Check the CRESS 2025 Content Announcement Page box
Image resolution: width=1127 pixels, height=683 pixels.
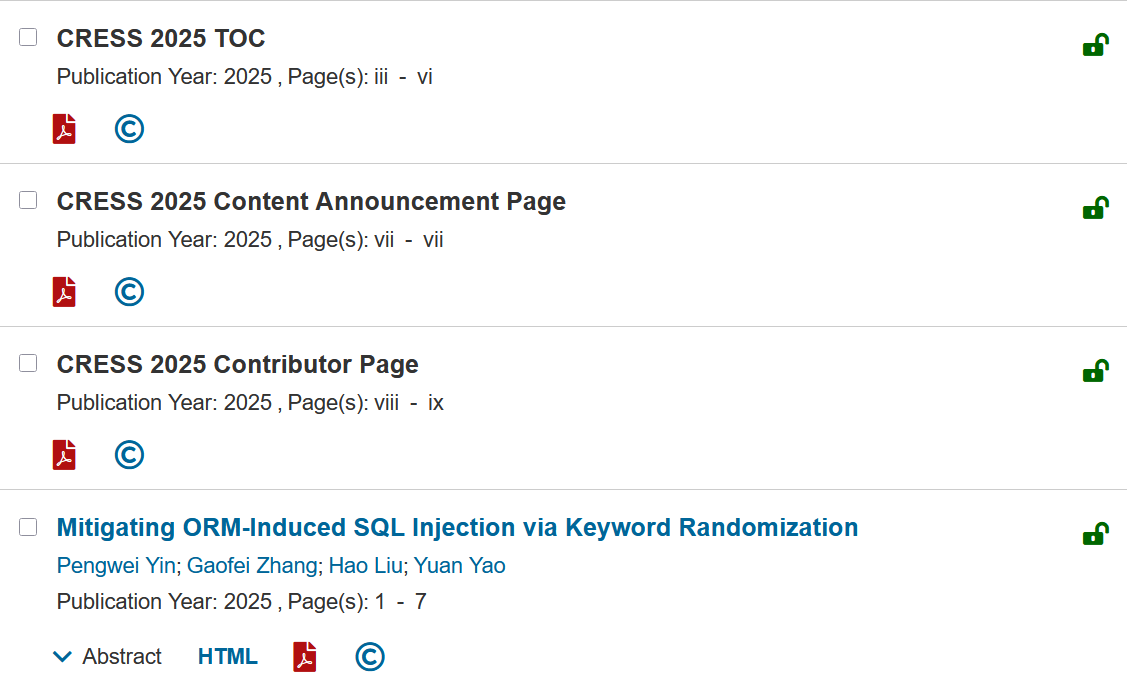[x=28, y=200]
